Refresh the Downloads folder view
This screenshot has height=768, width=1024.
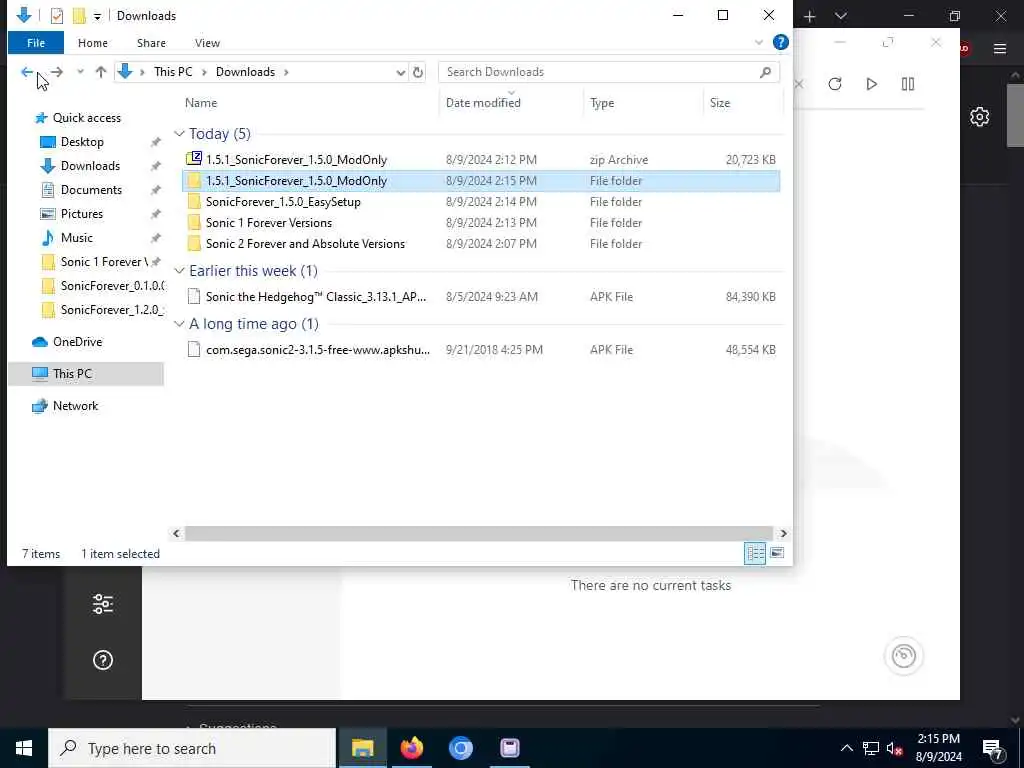418,72
